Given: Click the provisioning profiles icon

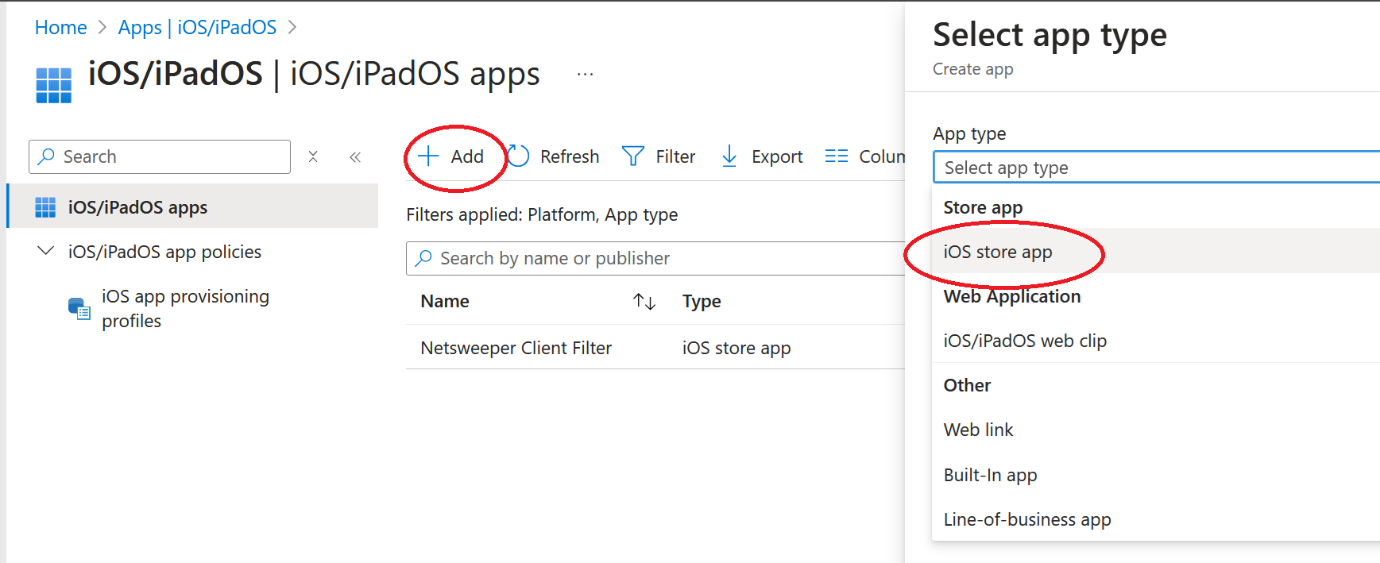Looking at the screenshot, I should coord(79,308).
